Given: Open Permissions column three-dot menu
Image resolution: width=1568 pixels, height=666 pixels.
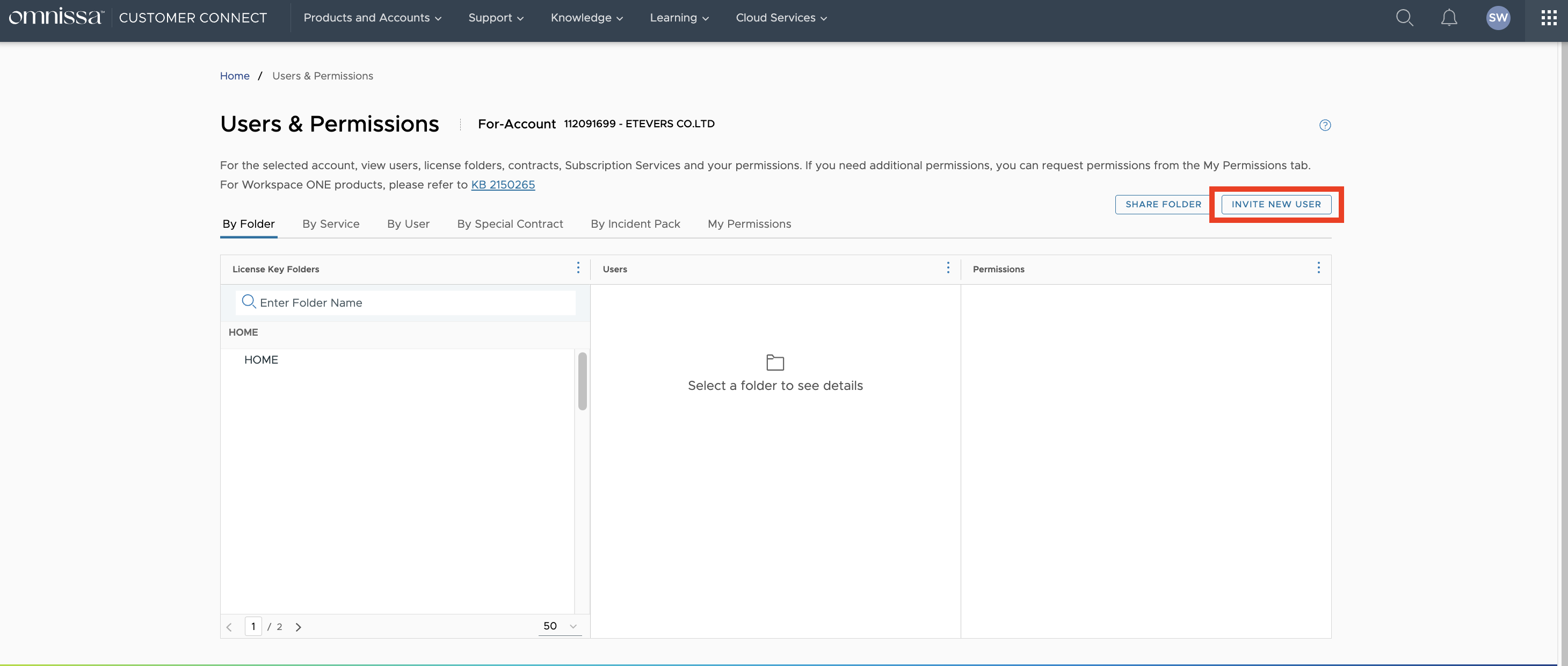Looking at the screenshot, I should point(1318,268).
